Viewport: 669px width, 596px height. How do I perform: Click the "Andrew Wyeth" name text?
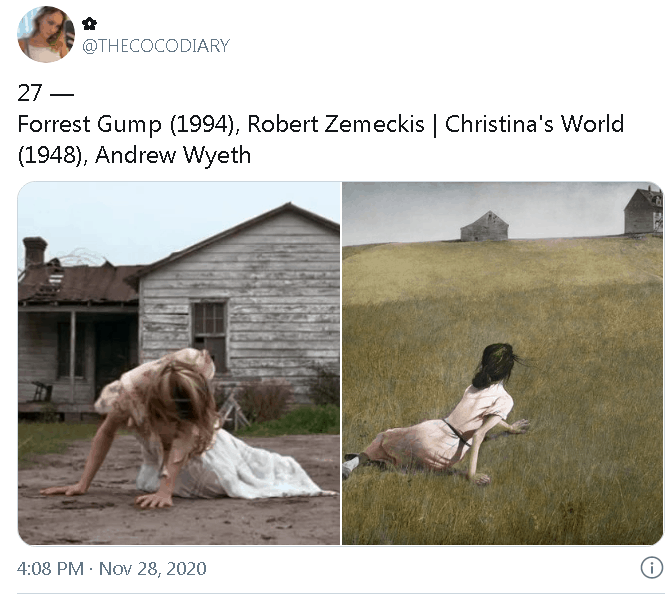click(x=173, y=155)
